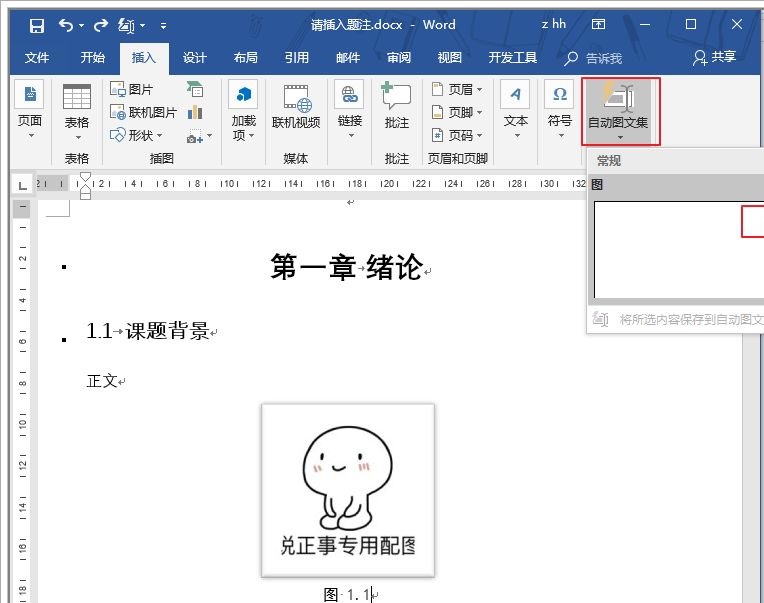Open the 符号 symbol dropdown
Screen dimensions: 764x603
pos(559,108)
